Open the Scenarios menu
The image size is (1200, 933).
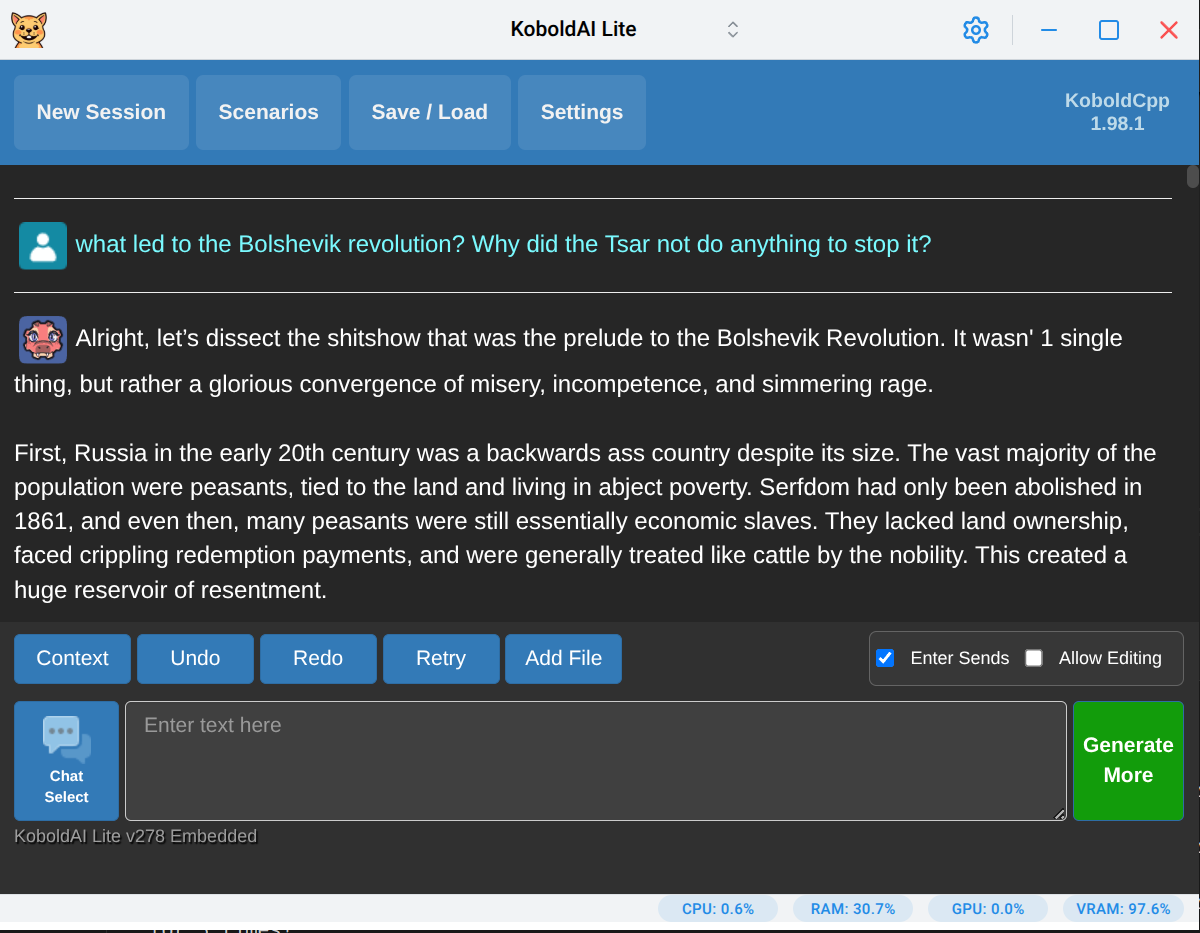point(268,112)
